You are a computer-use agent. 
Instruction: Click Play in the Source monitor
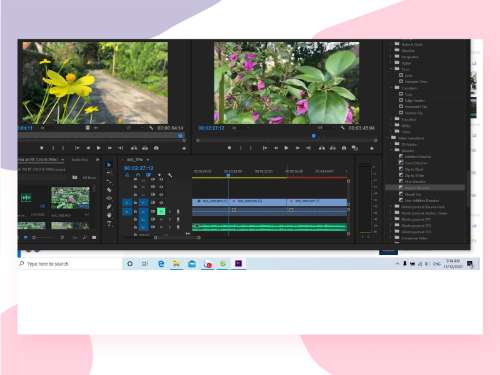99,148
